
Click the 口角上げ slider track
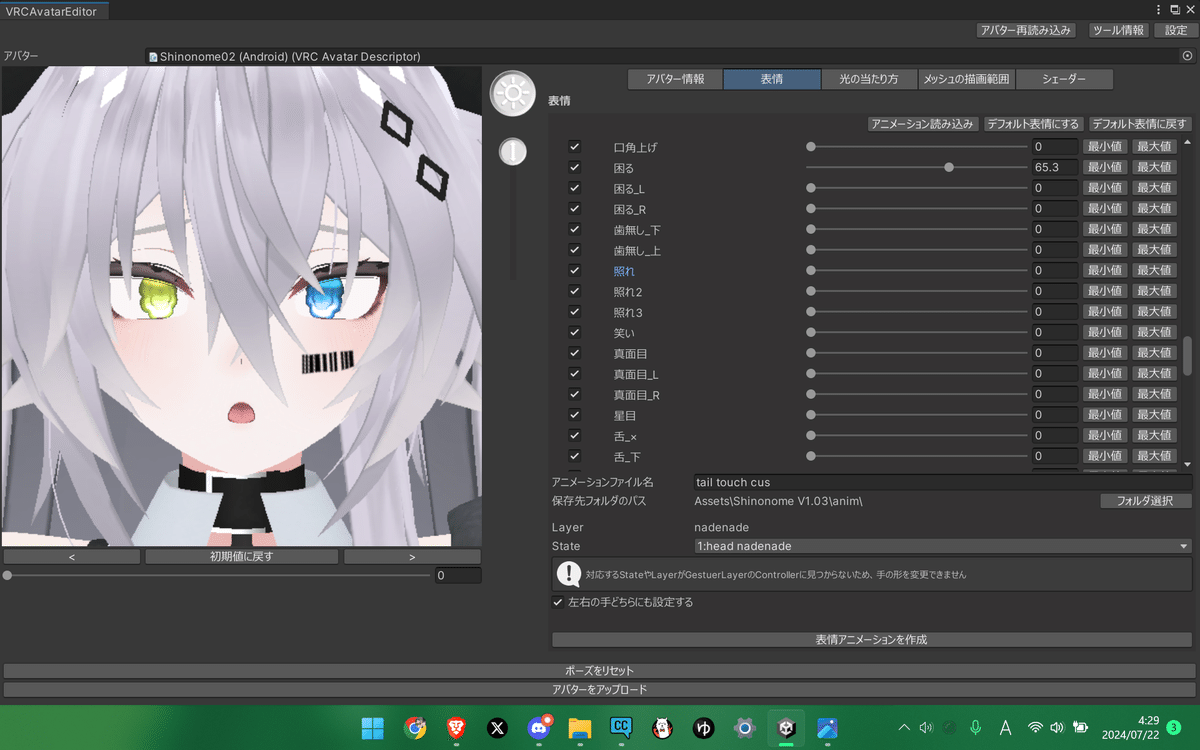tap(917, 147)
